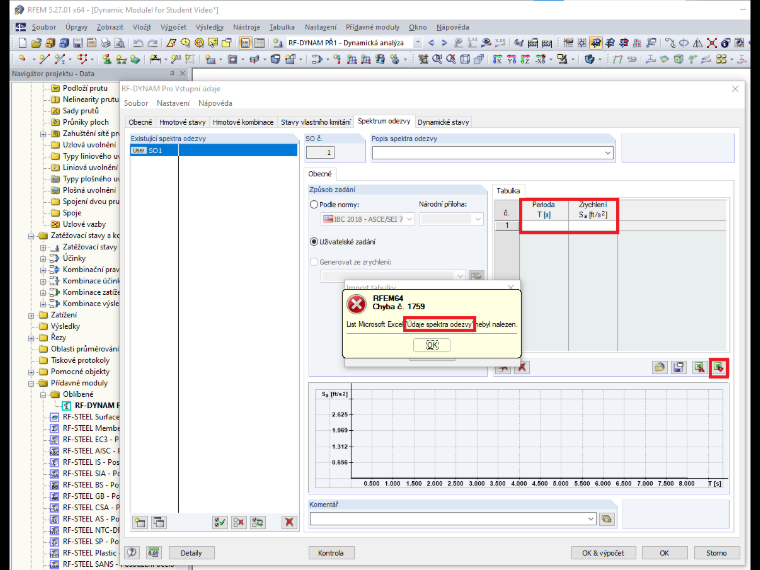Click the save table disk icon
Image resolution: width=760 pixels, height=570 pixels.
pyautogui.click(x=679, y=368)
